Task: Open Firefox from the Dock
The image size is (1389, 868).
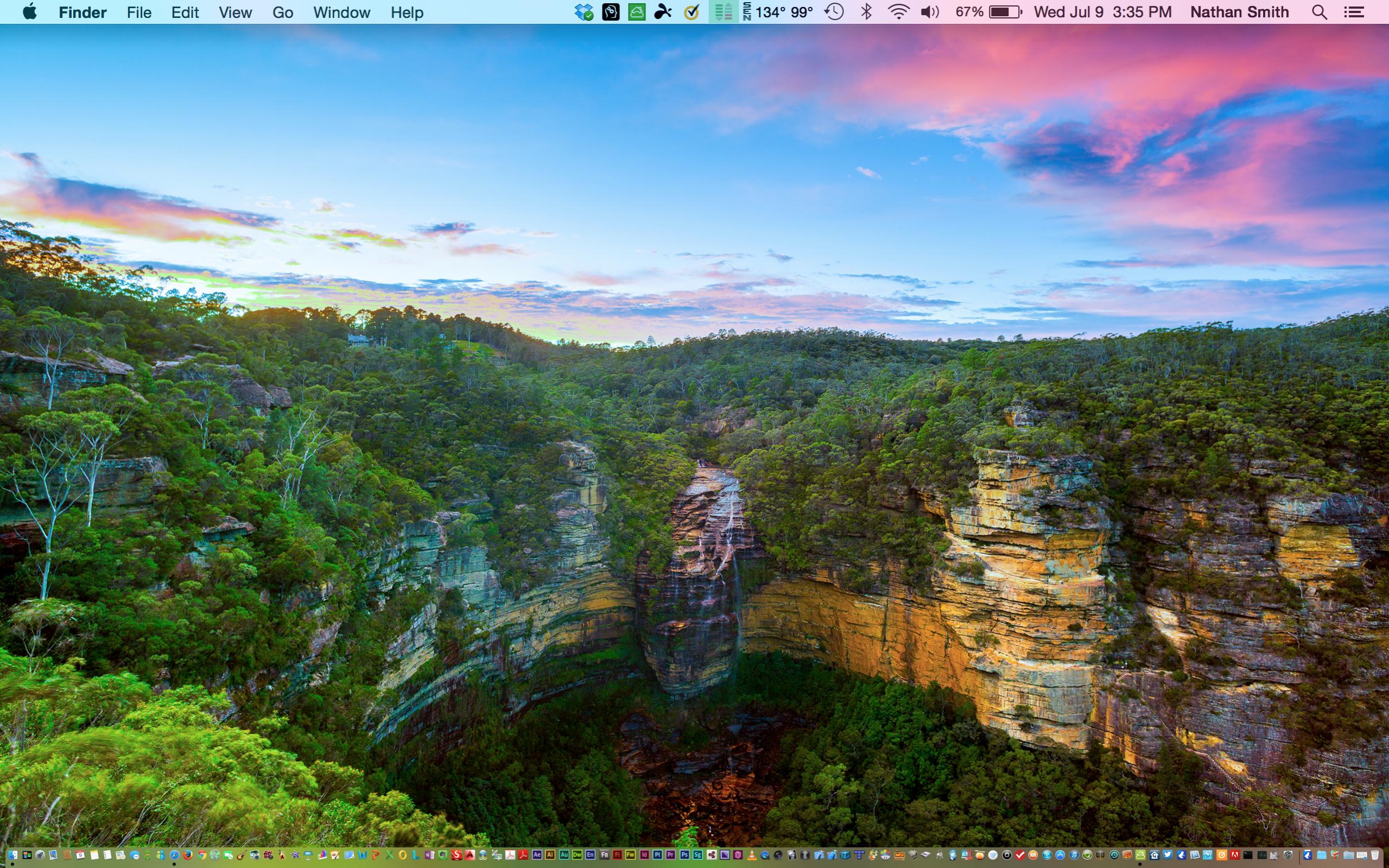Action: point(188,856)
